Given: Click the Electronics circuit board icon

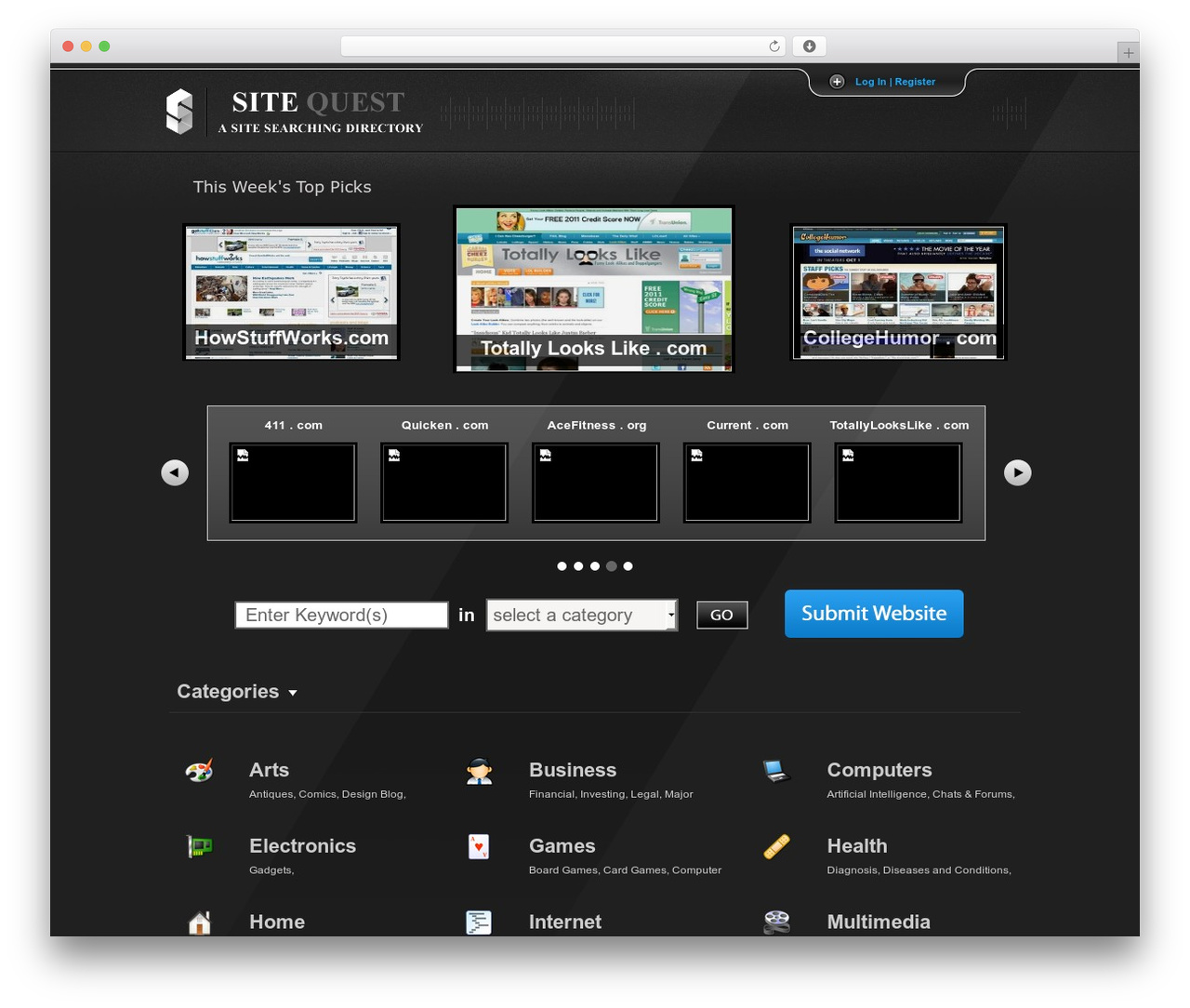Looking at the screenshot, I should point(199,846).
